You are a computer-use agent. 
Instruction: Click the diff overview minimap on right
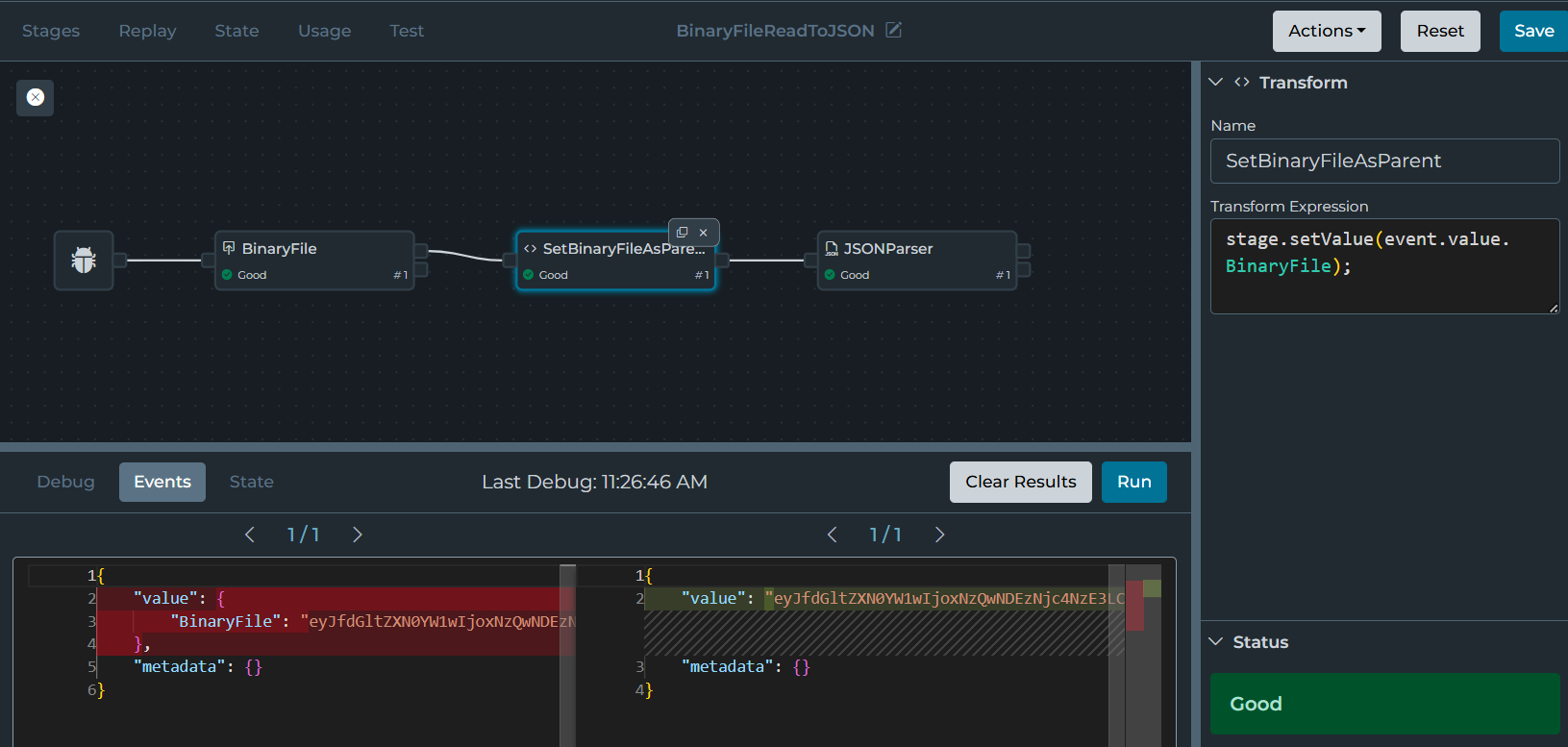click(1143, 656)
